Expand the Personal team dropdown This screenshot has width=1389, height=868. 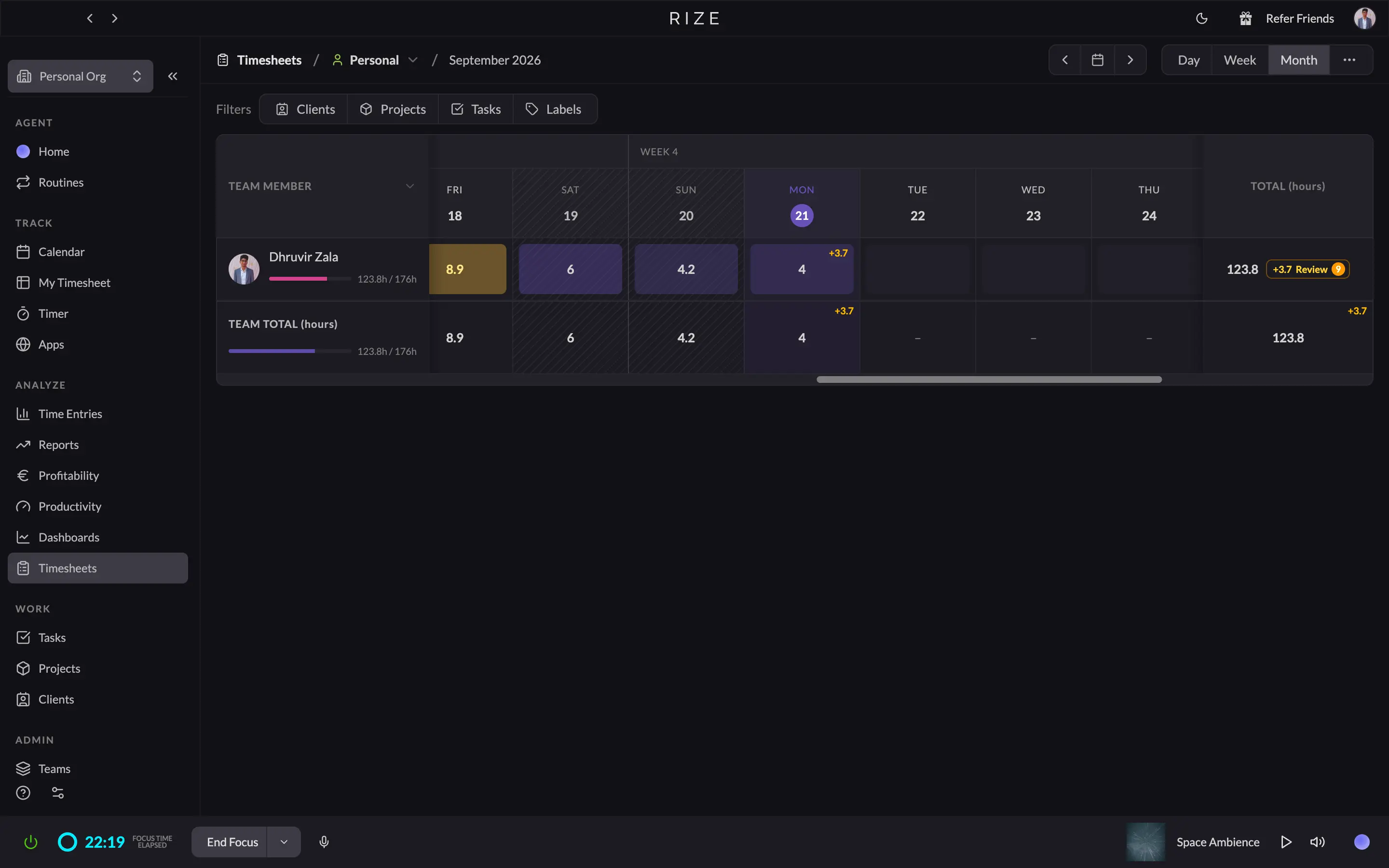(x=375, y=60)
